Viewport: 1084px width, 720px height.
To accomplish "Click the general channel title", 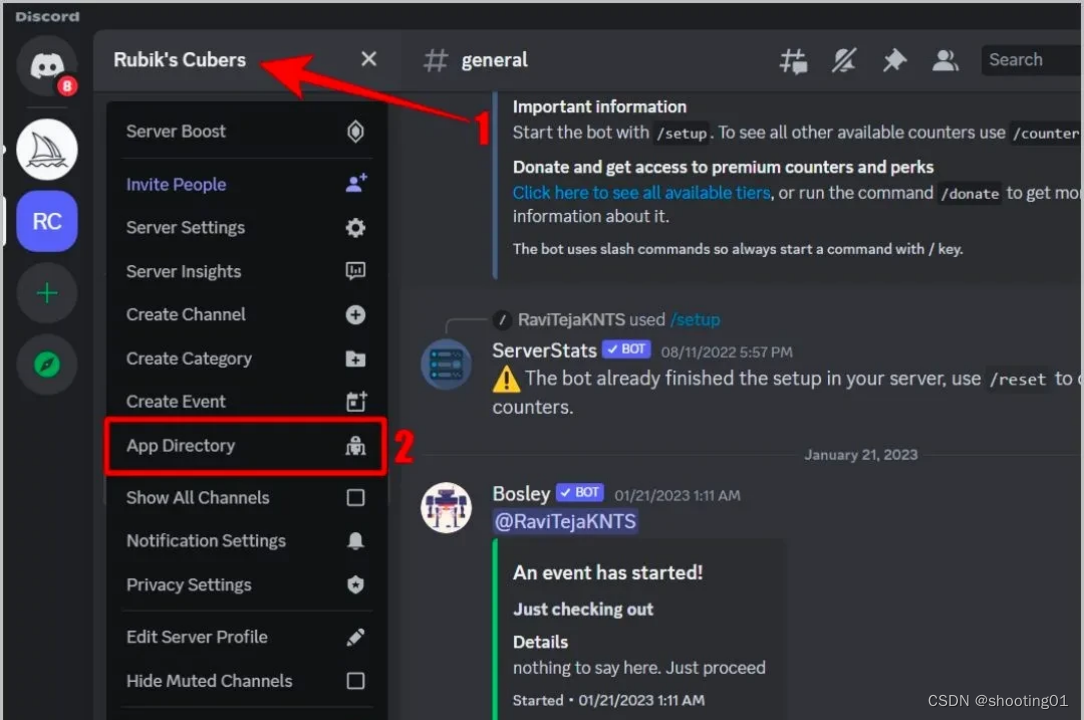I will click(x=494, y=60).
